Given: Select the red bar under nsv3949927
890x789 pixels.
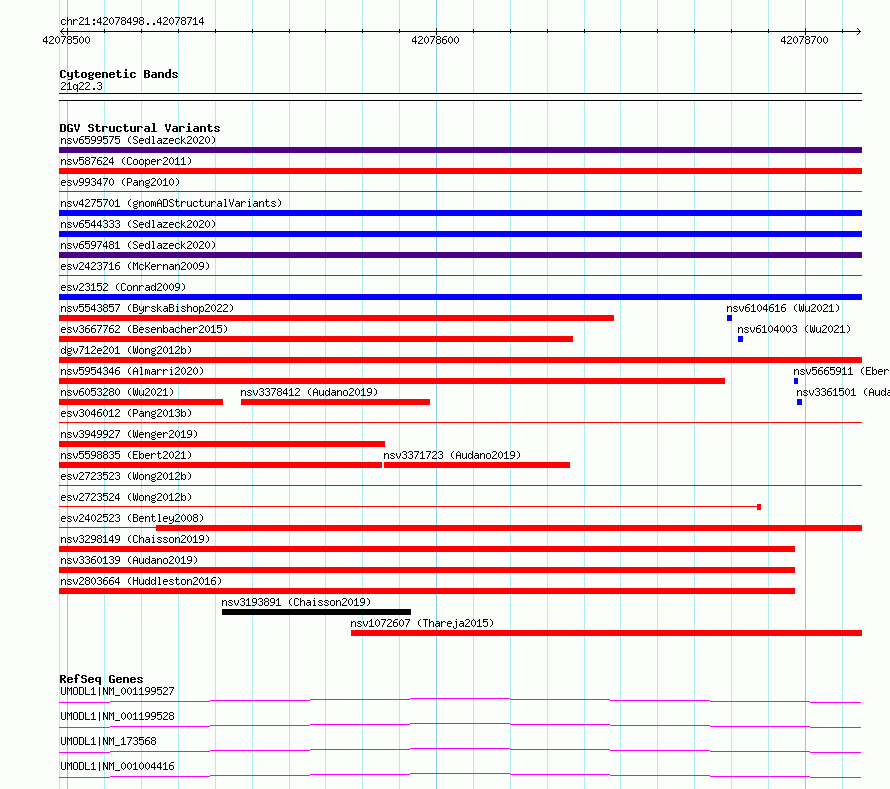Looking at the screenshot, I should coord(222,444).
